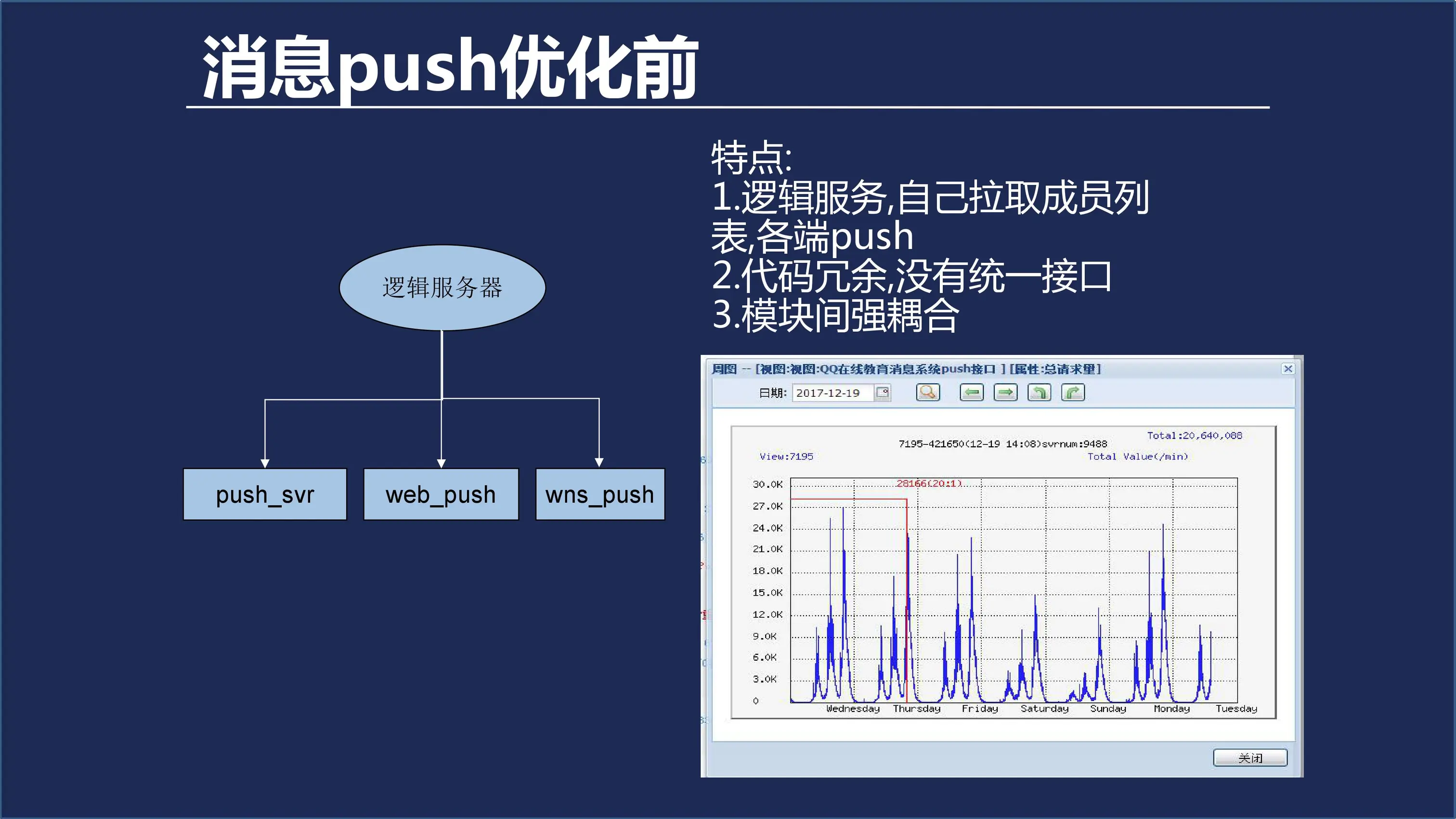Click the magnifier search icon in toolbar
The image size is (1456, 819).
927,392
